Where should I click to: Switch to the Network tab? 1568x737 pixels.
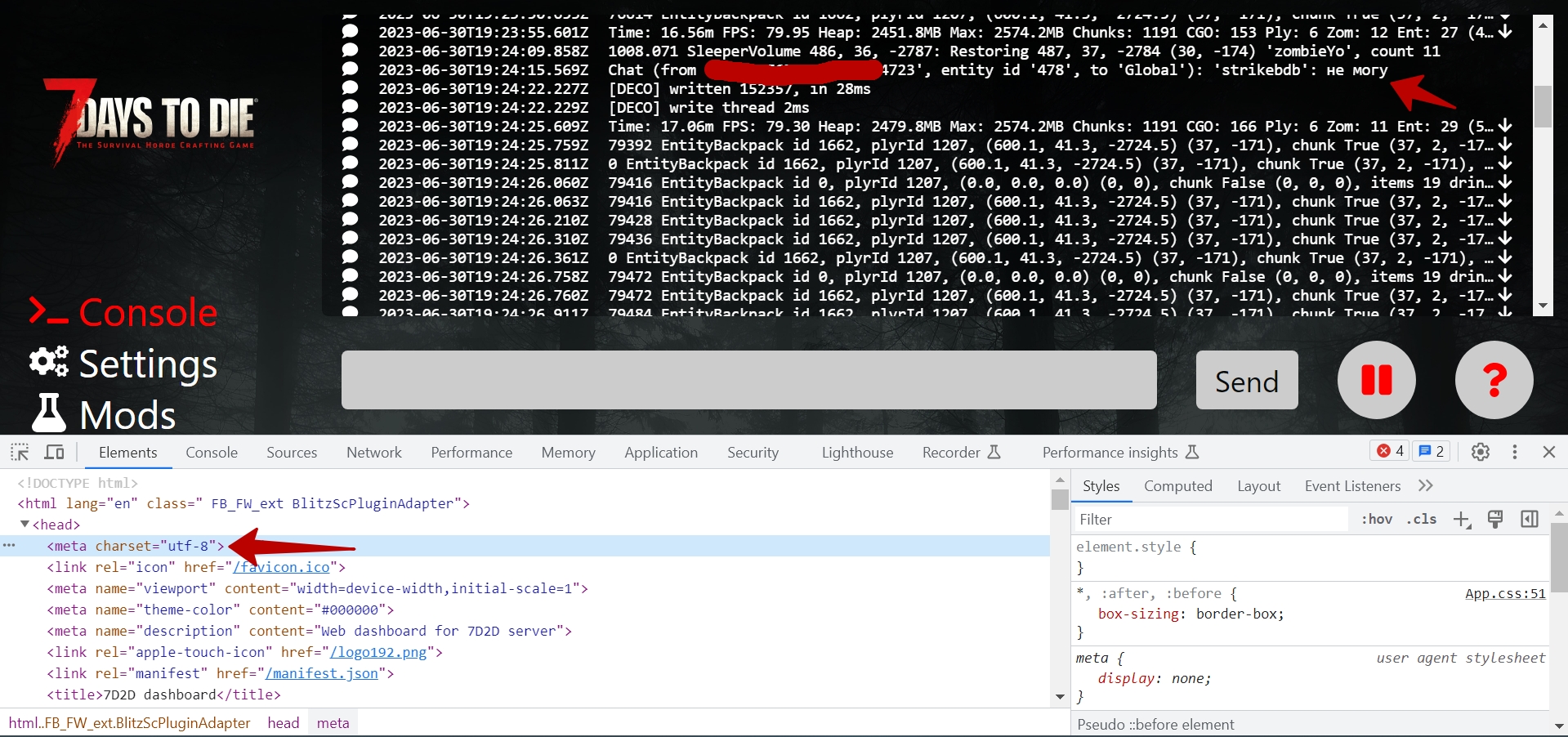coord(373,453)
